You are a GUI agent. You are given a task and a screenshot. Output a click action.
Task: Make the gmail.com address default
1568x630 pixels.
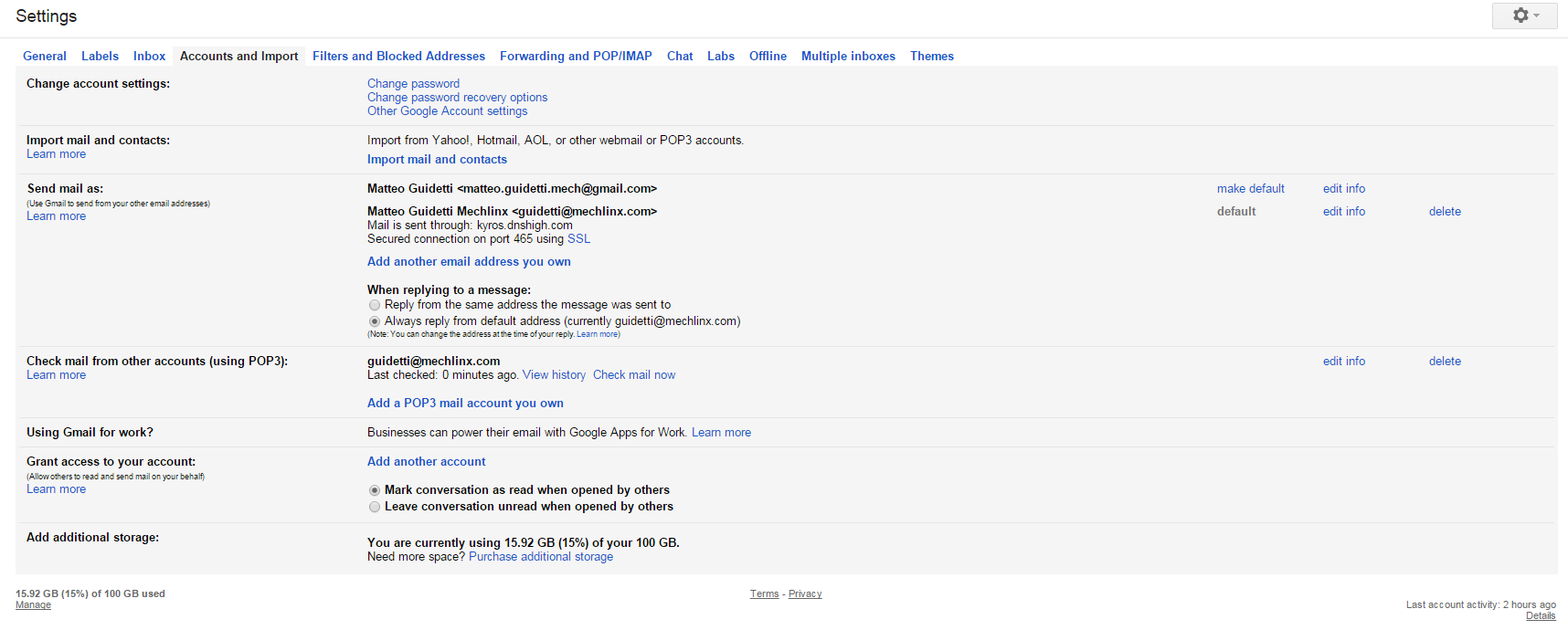1250,188
